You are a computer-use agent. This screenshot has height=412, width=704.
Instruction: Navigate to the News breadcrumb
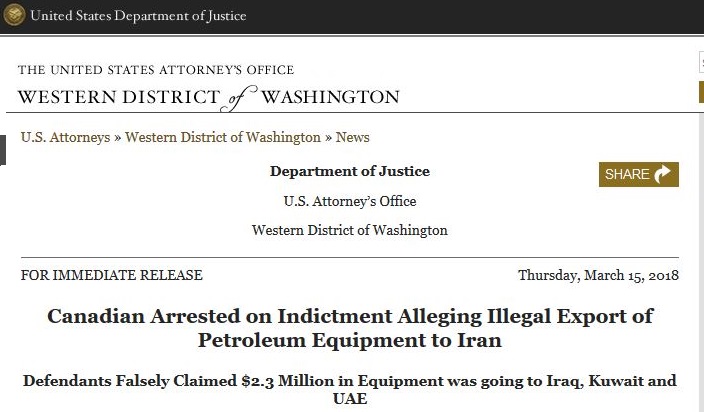(x=352, y=137)
